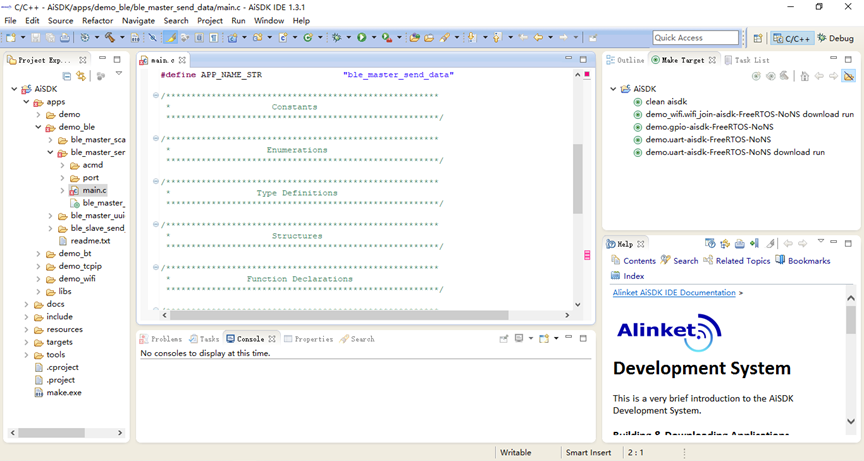Image resolution: width=864 pixels, height=461 pixels.
Task: Click the Open New Console icon
Action: 544,339
